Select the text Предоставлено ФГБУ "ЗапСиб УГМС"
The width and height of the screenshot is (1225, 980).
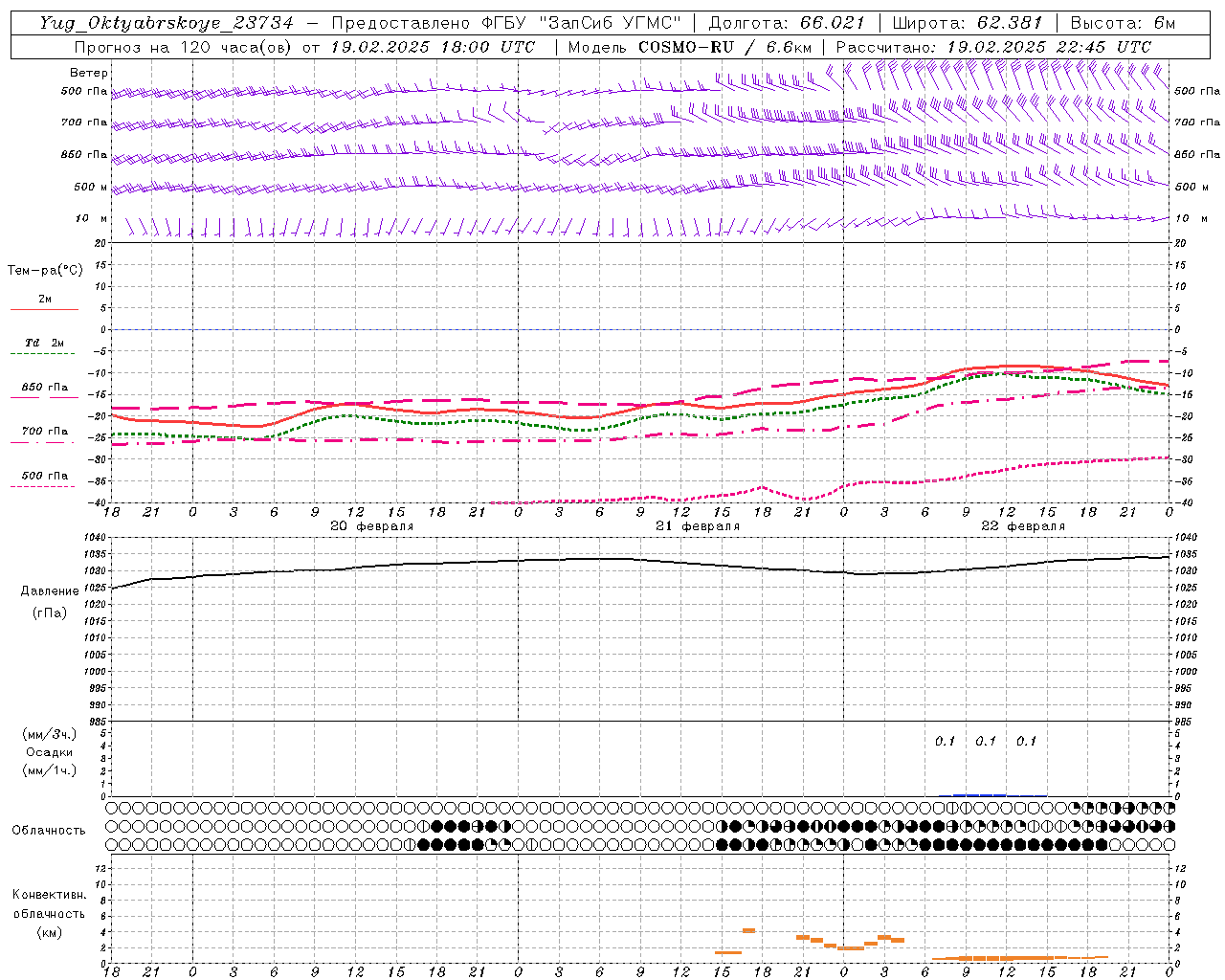tap(506, 23)
